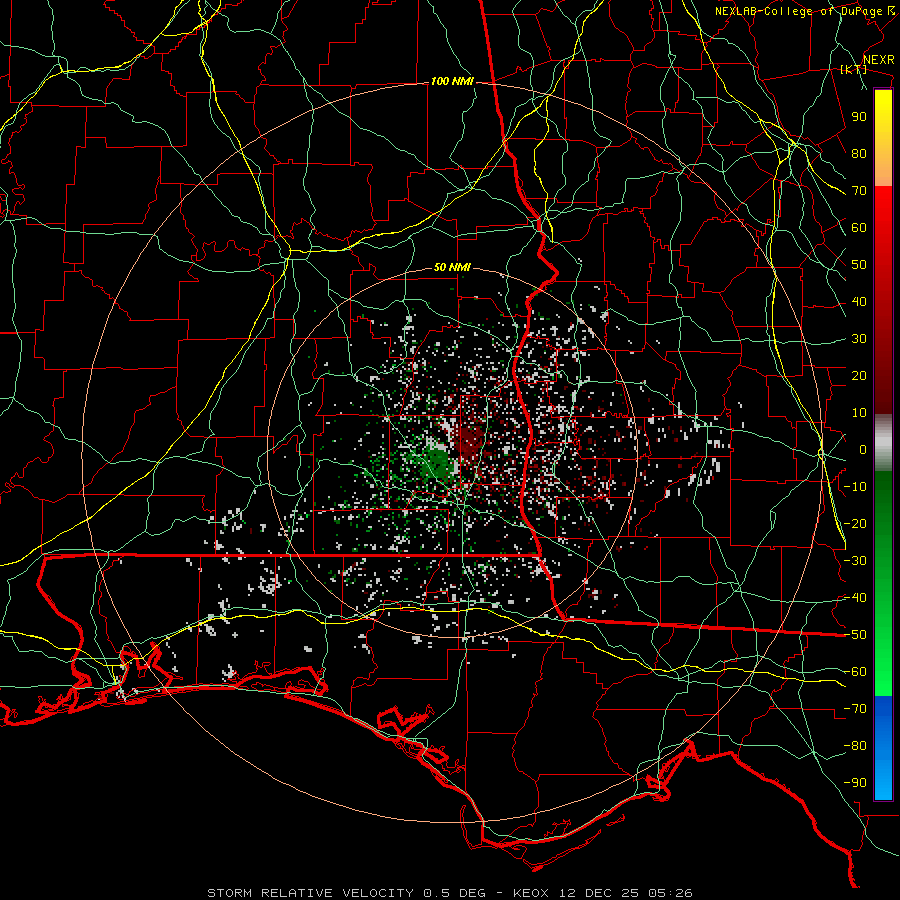Pick the gray zero-velocity segment of color bar

coord(883,443)
